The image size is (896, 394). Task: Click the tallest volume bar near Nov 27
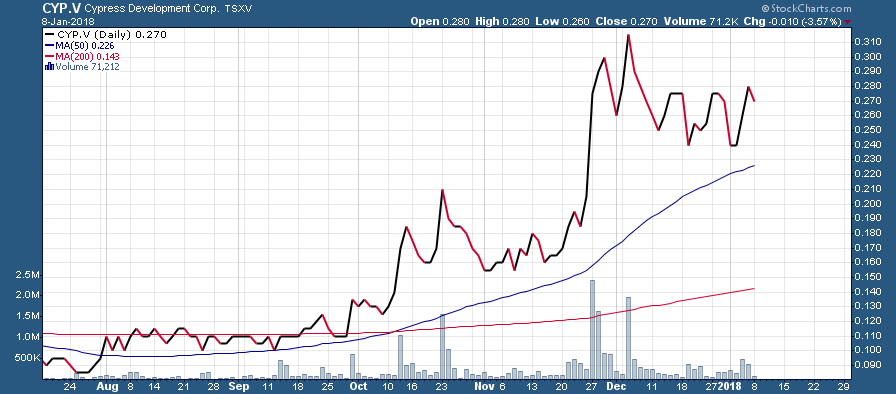593,329
